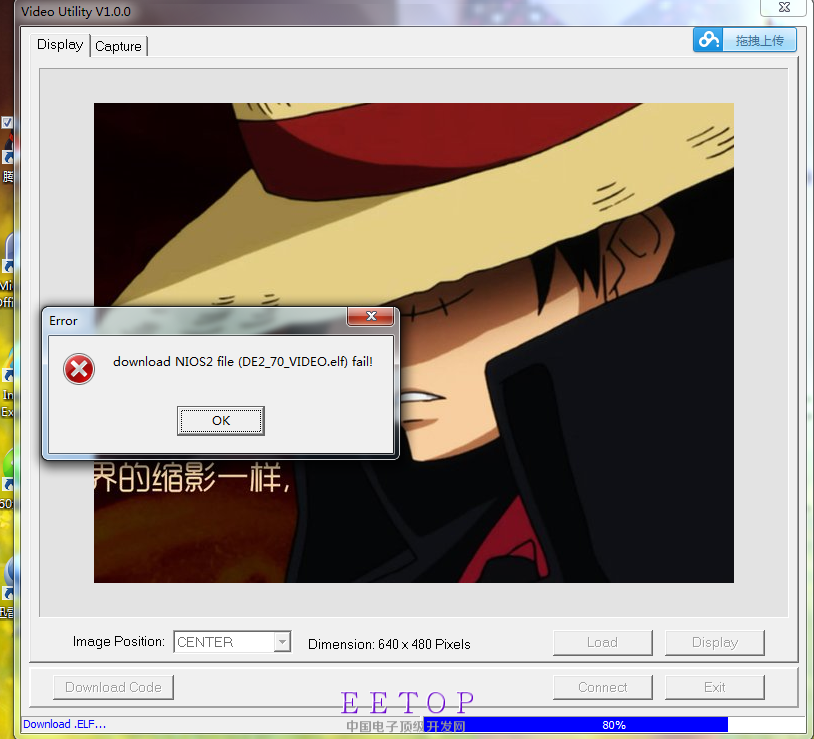The height and width of the screenshot is (739, 814).
Task: Toggle the desktop checkbox at left edge
Action: 7,122
